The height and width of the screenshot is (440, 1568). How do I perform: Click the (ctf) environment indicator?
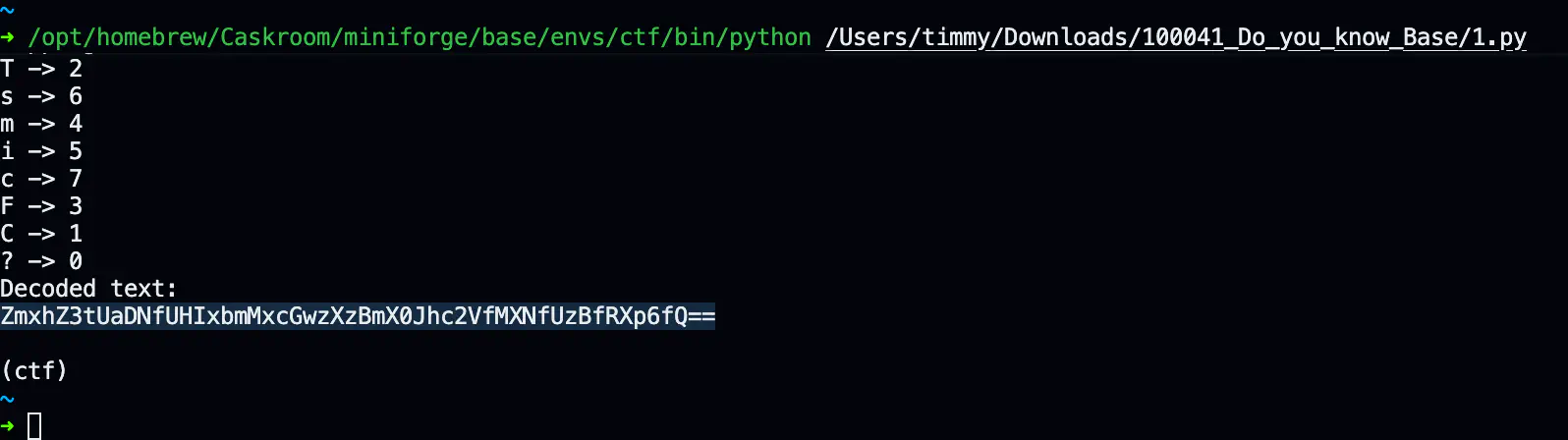(x=34, y=371)
